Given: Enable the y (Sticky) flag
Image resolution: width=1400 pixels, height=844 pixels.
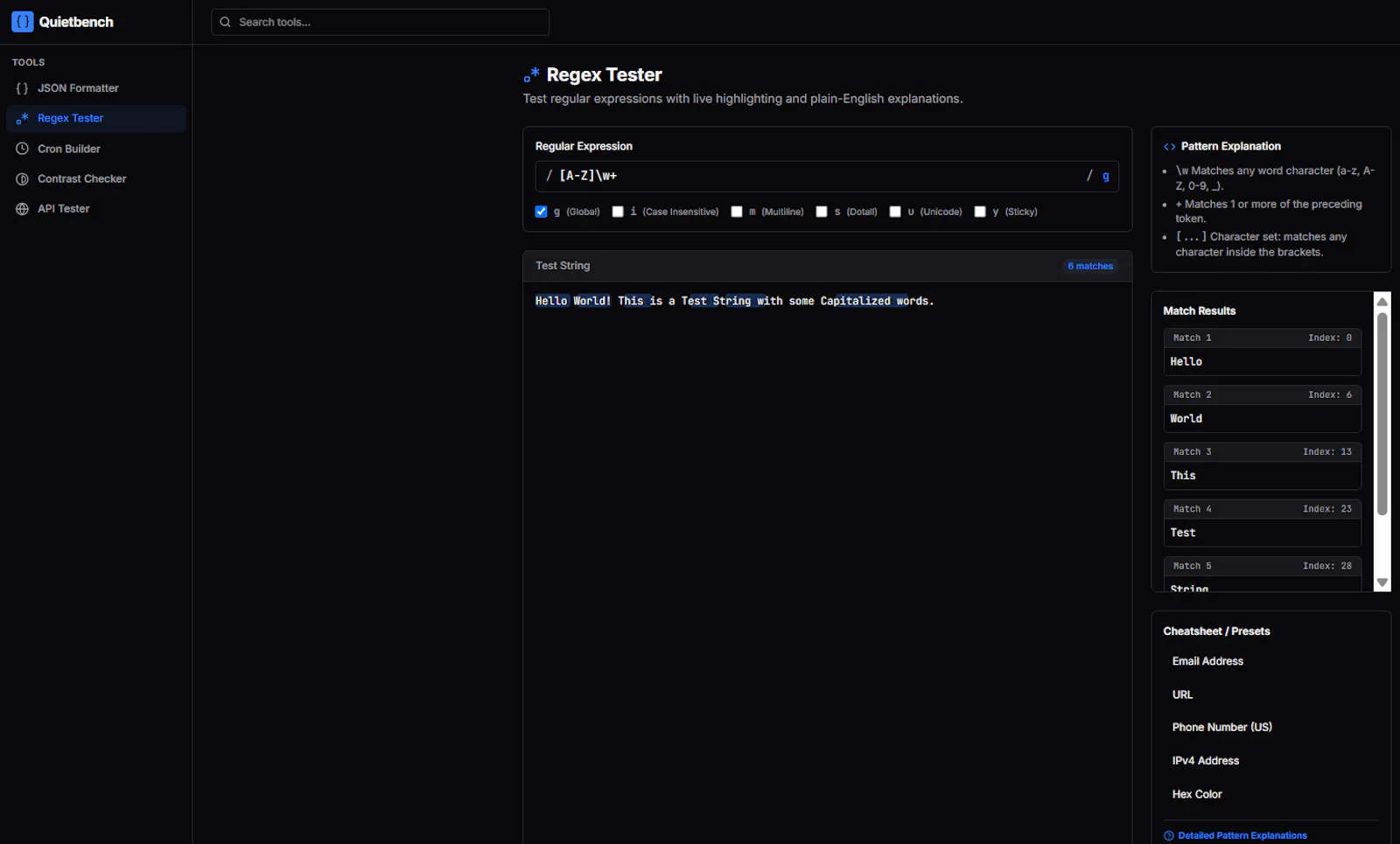Looking at the screenshot, I should (980, 212).
